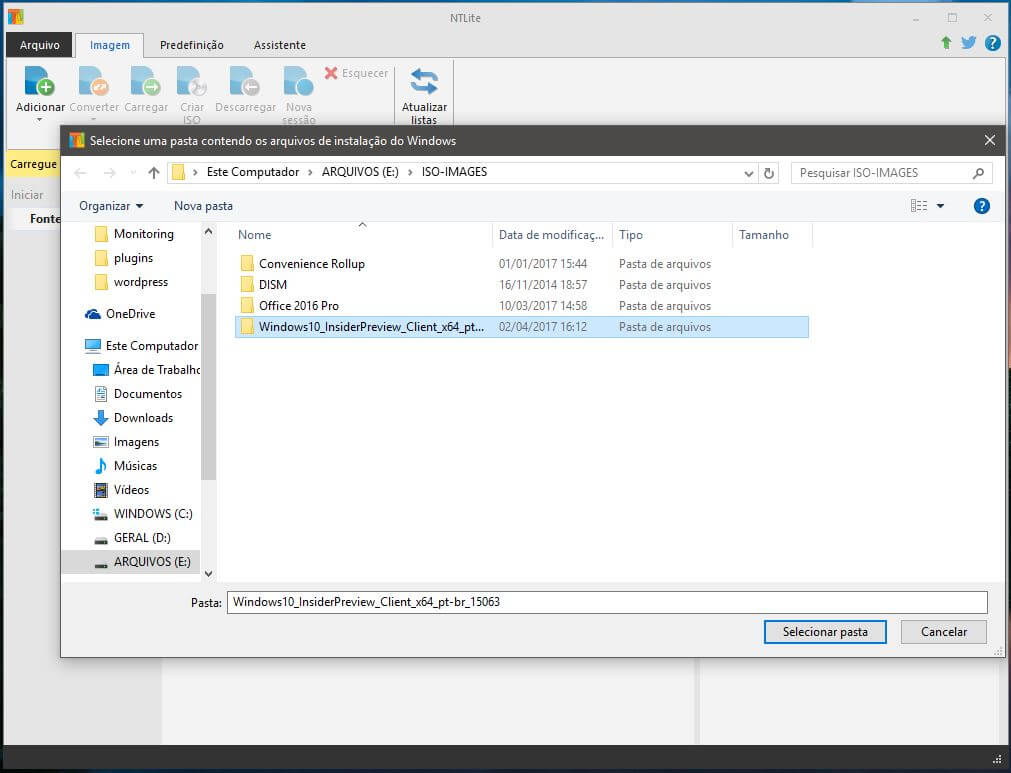The image size is (1011, 773).
Task: Switch to the Predefinição tab
Action: [x=191, y=45]
